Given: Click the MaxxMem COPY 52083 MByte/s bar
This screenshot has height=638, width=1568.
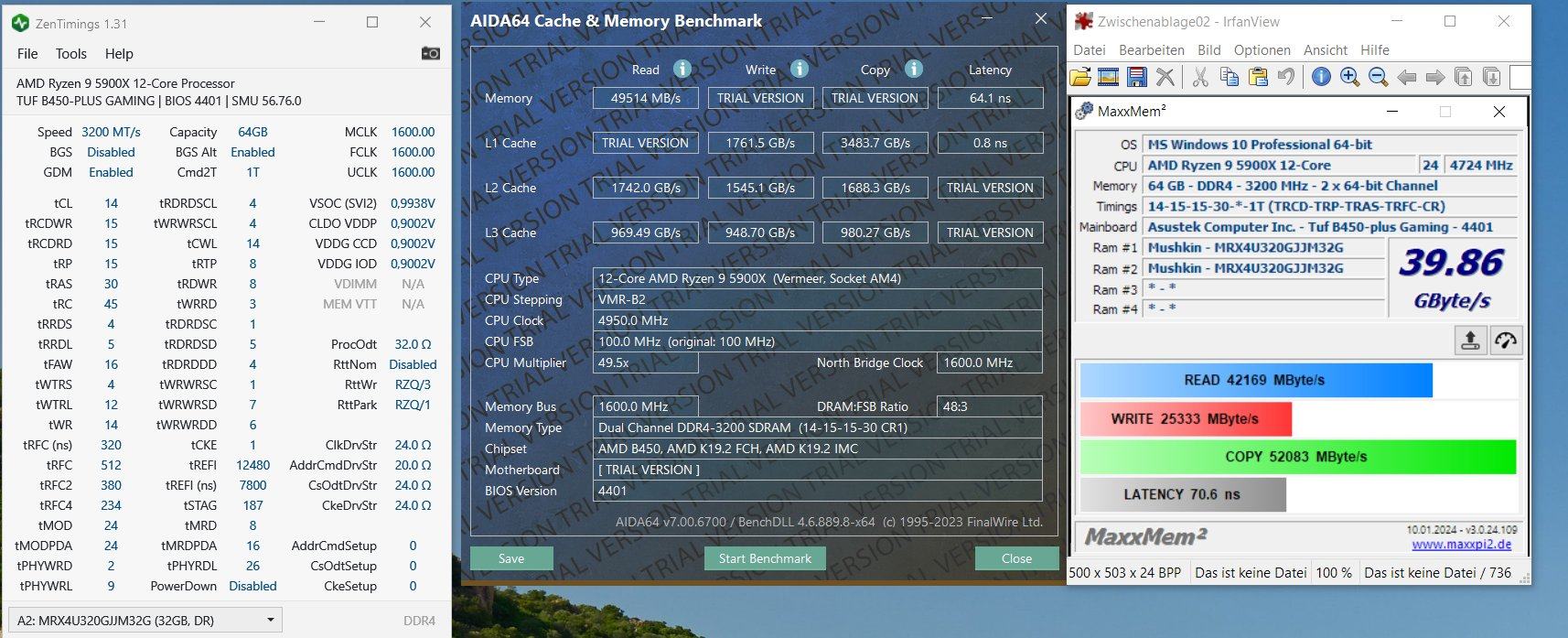Looking at the screenshot, I should click(1297, 456).
